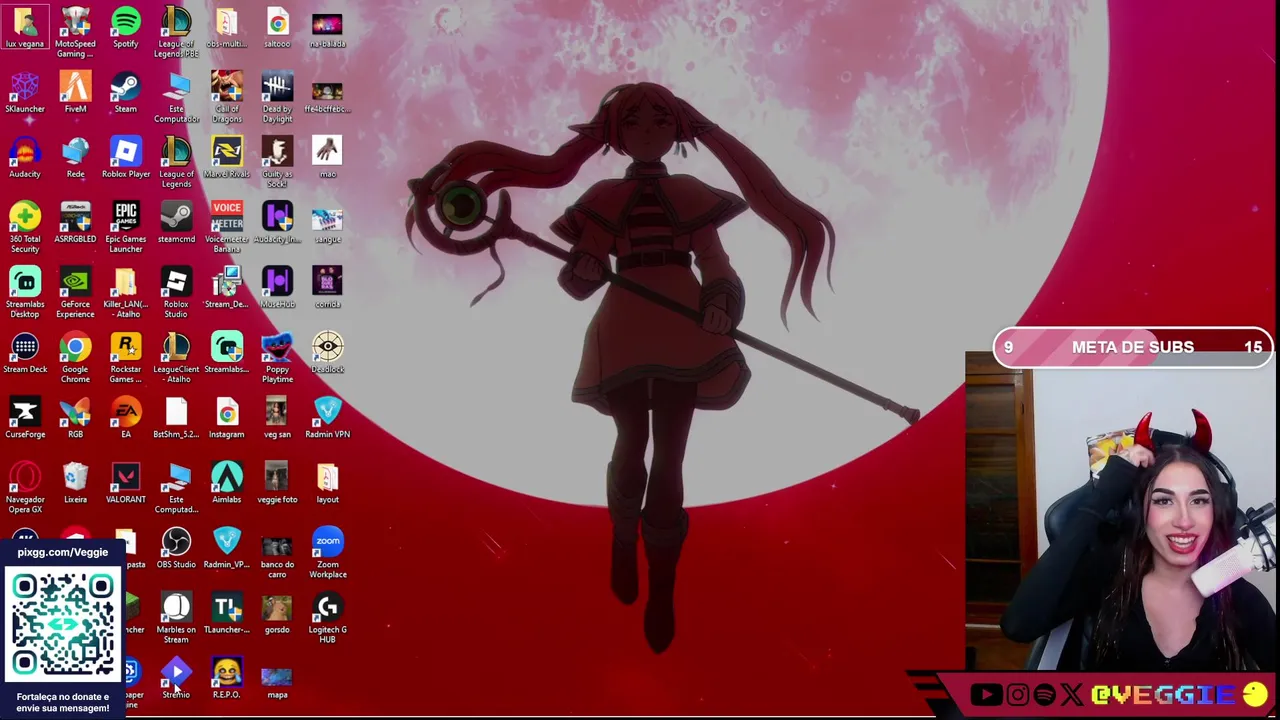Open the EA app shortcut
1280x720 pixels.
126,418
